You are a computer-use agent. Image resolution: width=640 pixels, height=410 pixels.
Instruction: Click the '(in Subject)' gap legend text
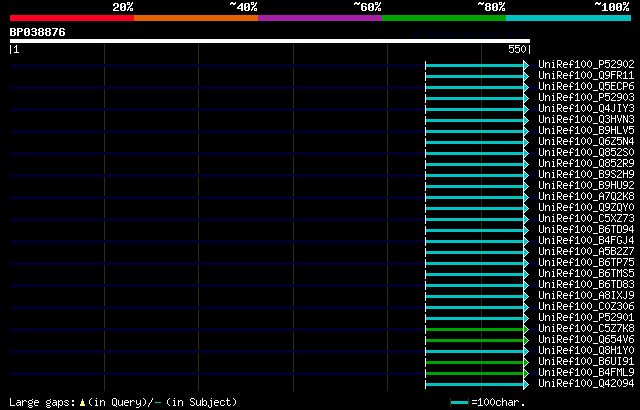click(202, 402)
